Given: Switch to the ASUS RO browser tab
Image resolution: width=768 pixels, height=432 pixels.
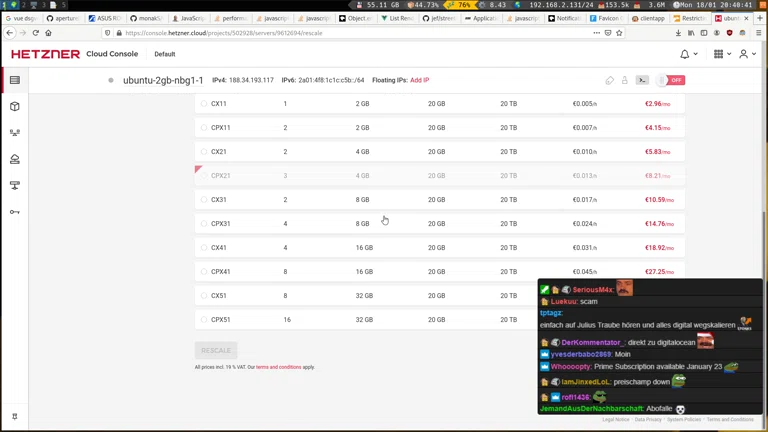Looking at the screenshot, I should coord(105,18).
